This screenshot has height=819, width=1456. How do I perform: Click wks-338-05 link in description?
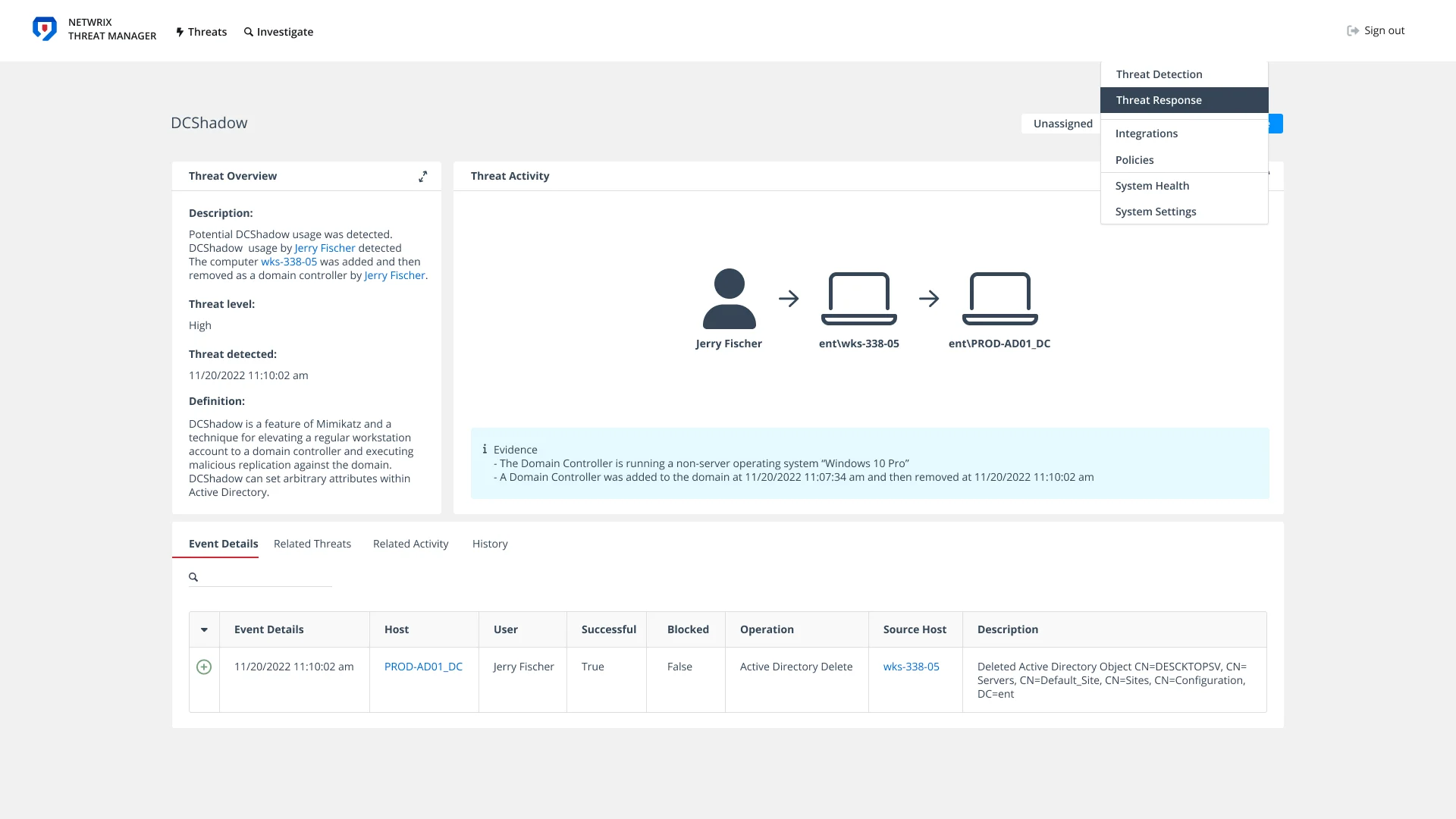click(x=289, y=262)
